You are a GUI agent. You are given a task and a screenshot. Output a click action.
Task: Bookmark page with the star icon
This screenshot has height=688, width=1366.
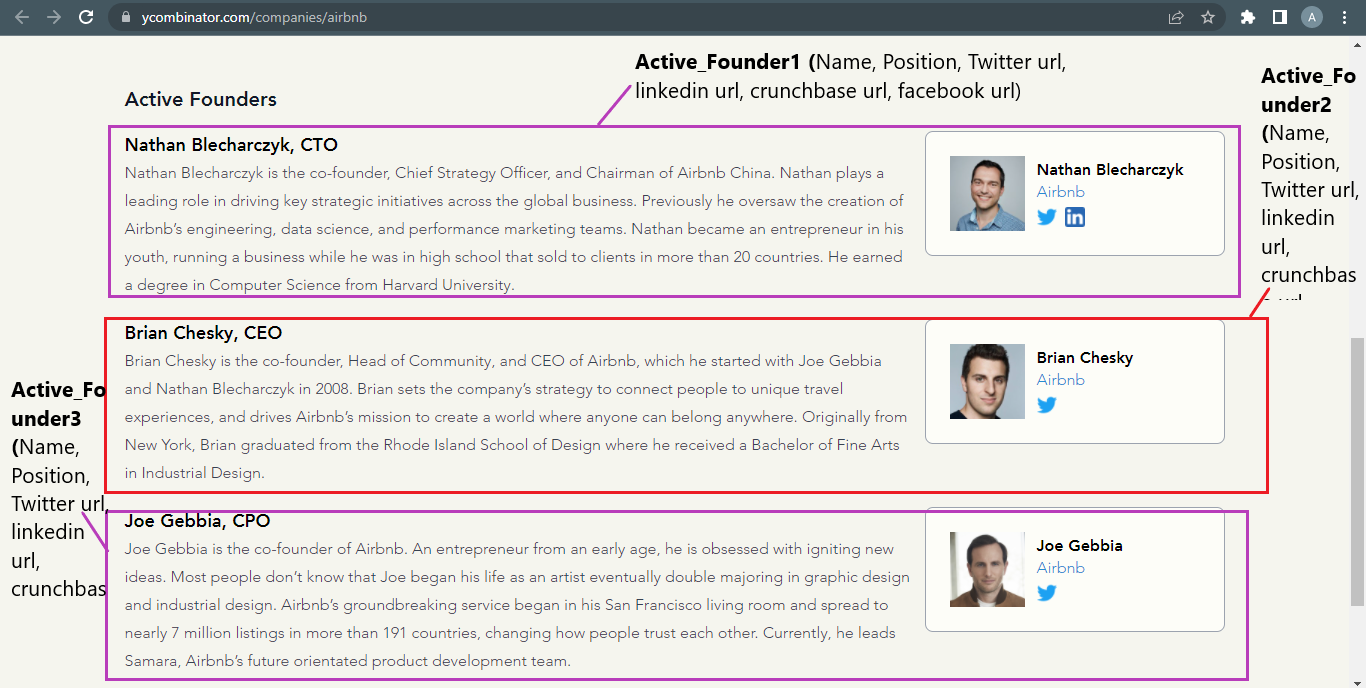pyautogui.click(x=1208, y=17)
